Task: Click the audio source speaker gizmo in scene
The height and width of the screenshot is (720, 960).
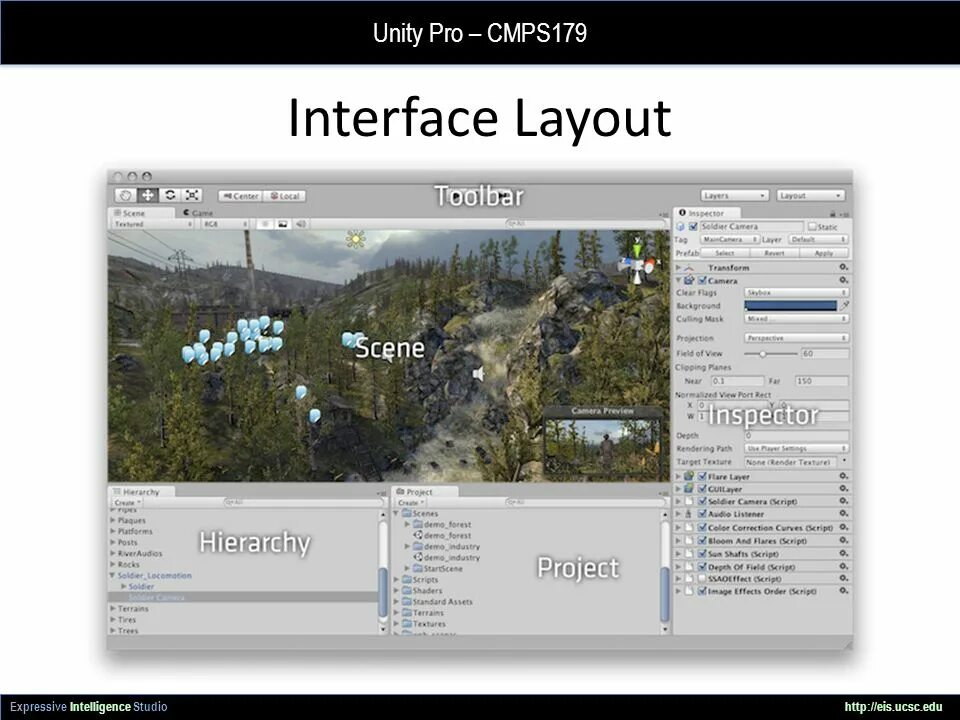Action: pos(479,373)
